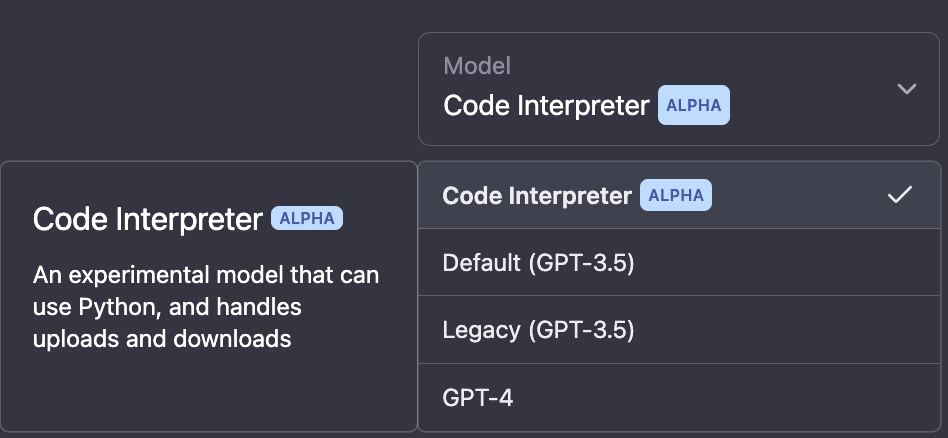Viewport: 948px width, 438px height.
Task: Click ALPHA badge in the description card
Action: click(x=307, y=219)
